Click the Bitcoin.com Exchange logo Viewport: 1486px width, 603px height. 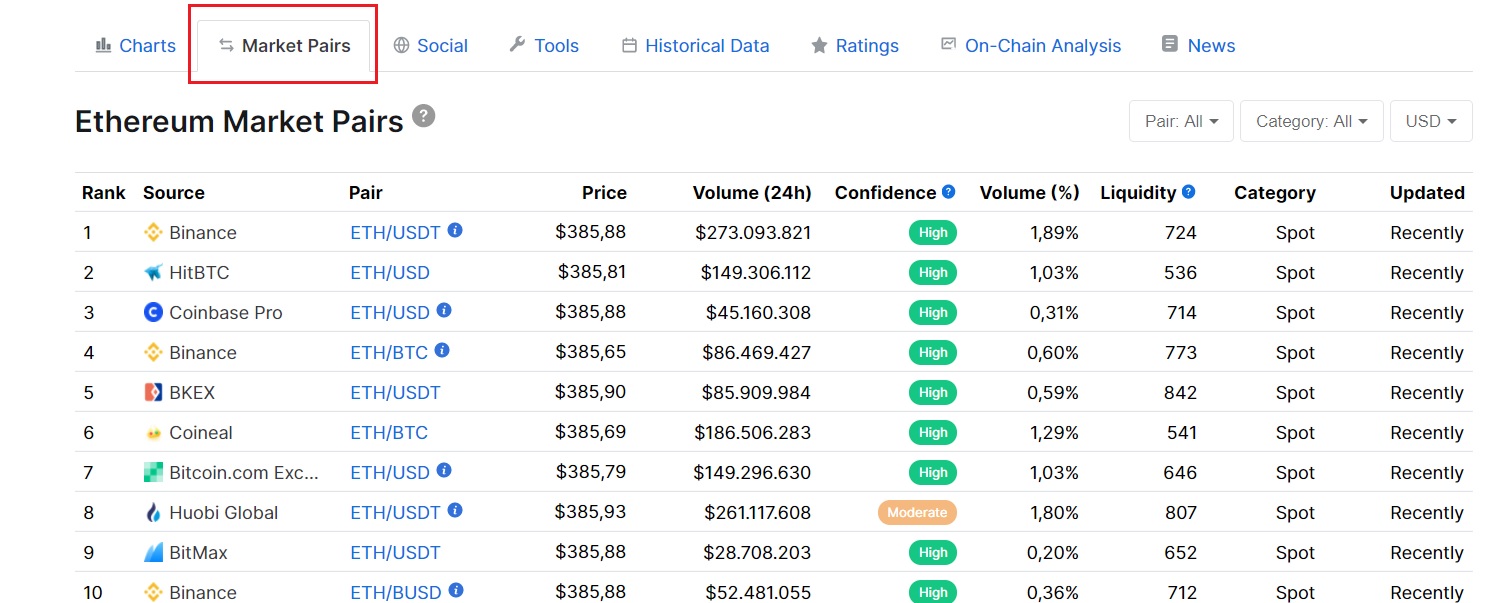click(153, 473)
